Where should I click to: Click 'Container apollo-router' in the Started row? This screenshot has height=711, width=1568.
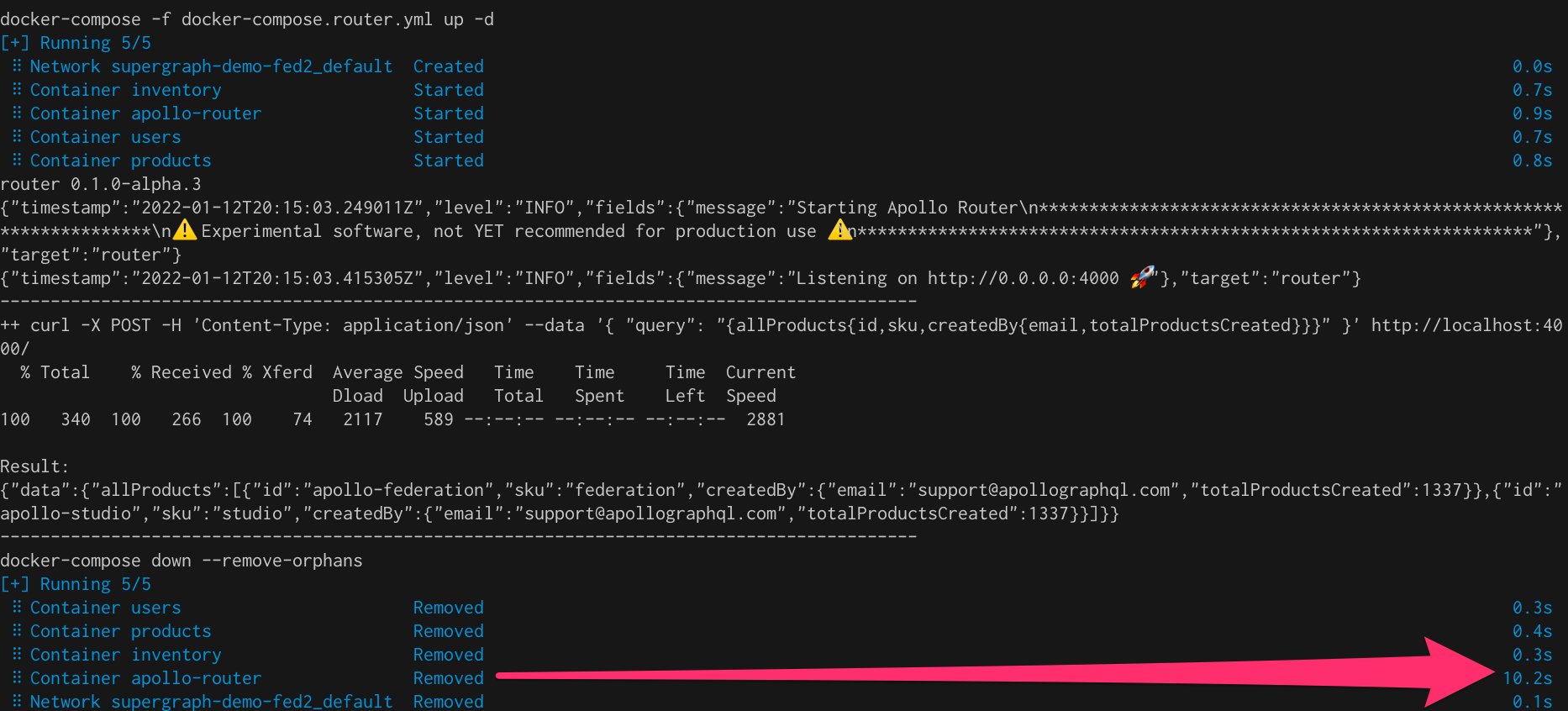click(x=145, y=113)
